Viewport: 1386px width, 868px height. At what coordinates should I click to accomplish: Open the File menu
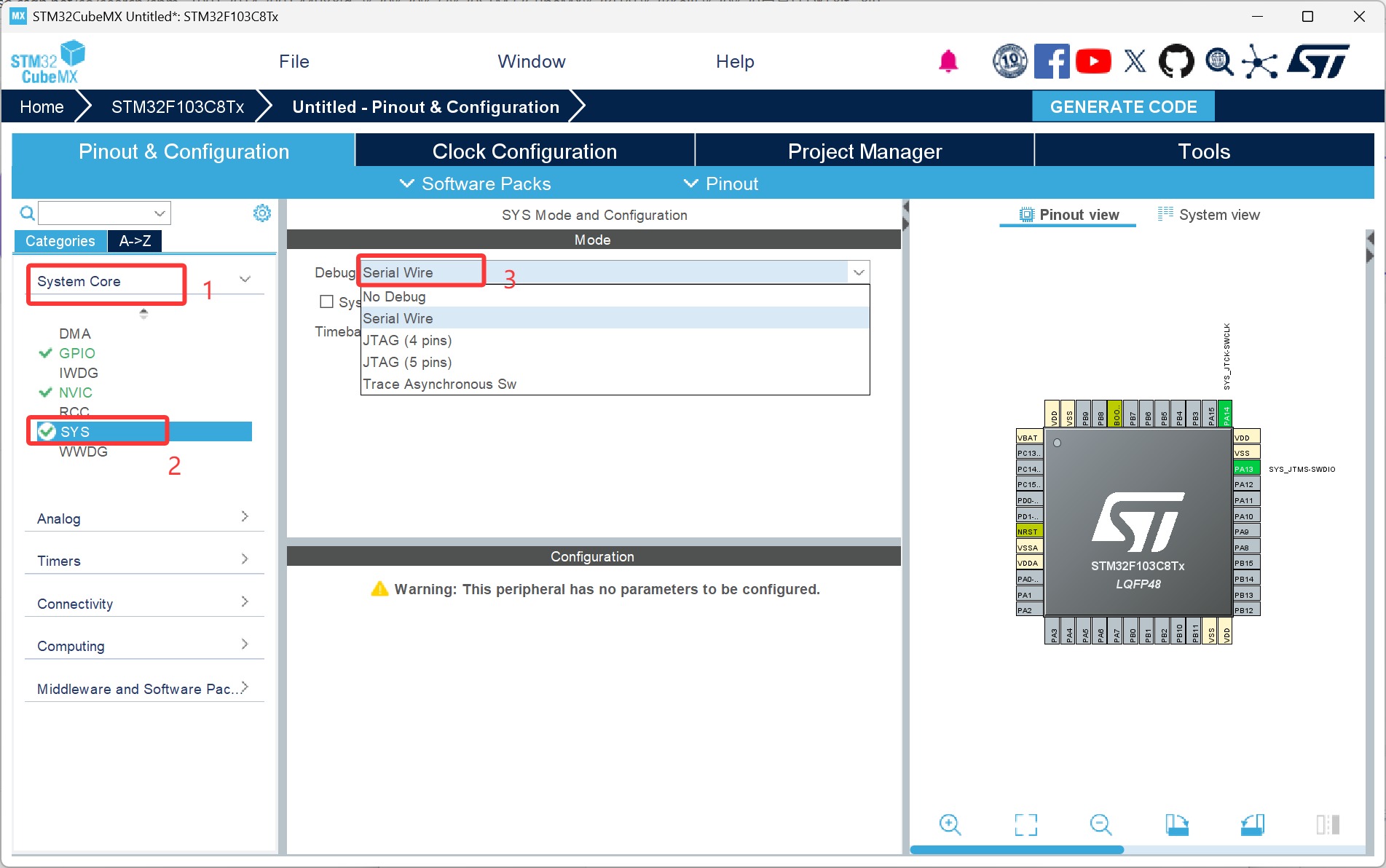pyautogui.click(x=294, y=62)
